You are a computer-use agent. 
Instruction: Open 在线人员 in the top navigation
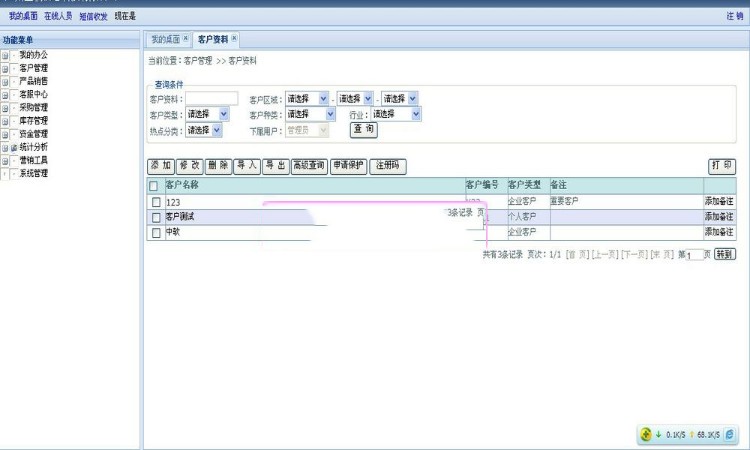coord(58,16)
